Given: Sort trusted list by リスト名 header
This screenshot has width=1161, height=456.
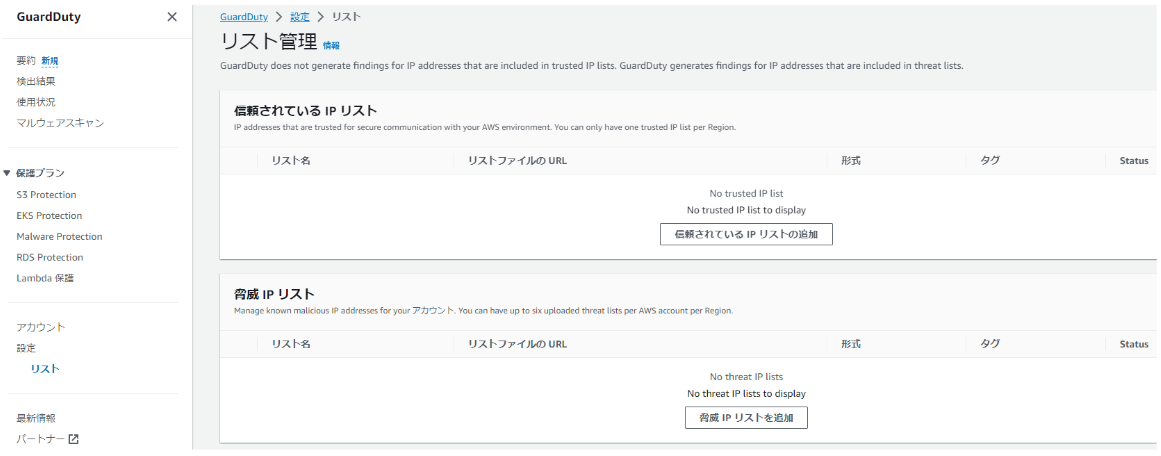Looking at the screenshot, I should [x=290, y=161].
